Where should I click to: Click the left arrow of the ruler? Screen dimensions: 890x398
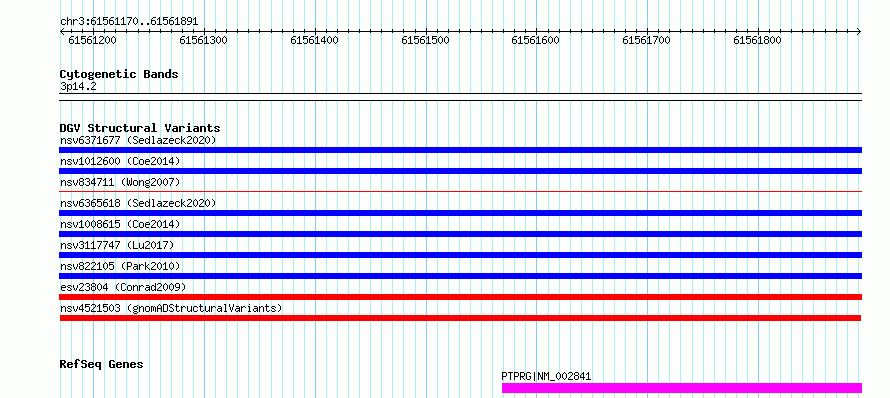(62, 32)
